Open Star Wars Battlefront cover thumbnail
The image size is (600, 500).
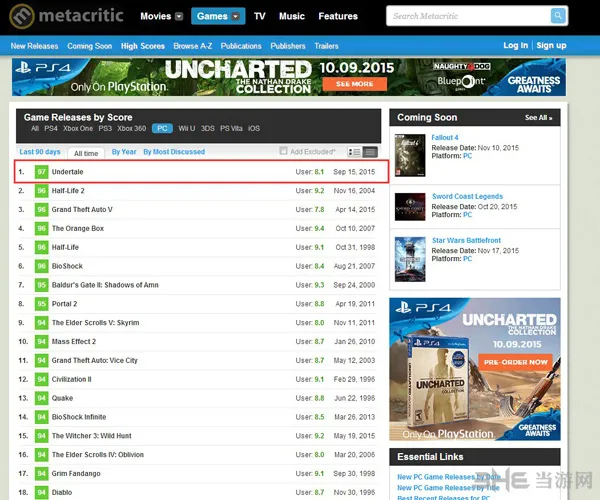click(410, 259)
